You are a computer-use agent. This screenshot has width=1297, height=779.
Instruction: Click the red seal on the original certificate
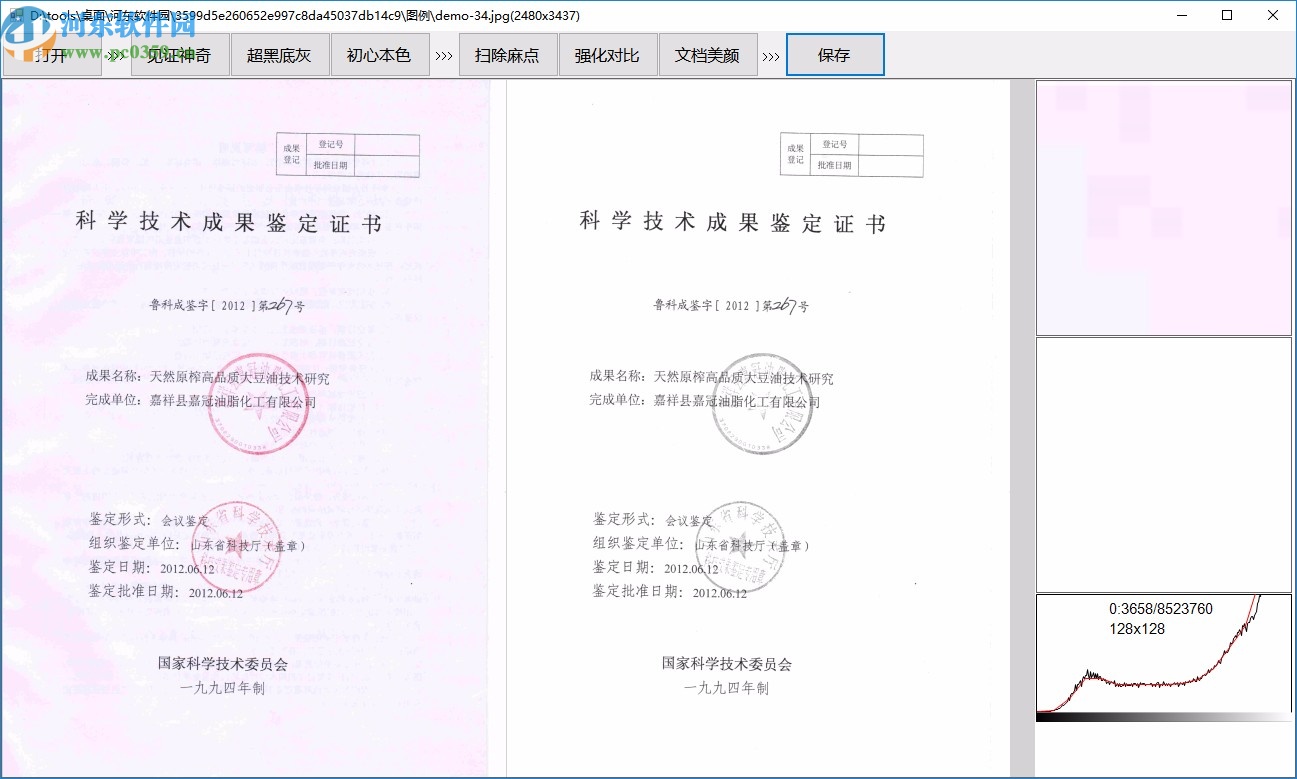(x=258, y=410)
